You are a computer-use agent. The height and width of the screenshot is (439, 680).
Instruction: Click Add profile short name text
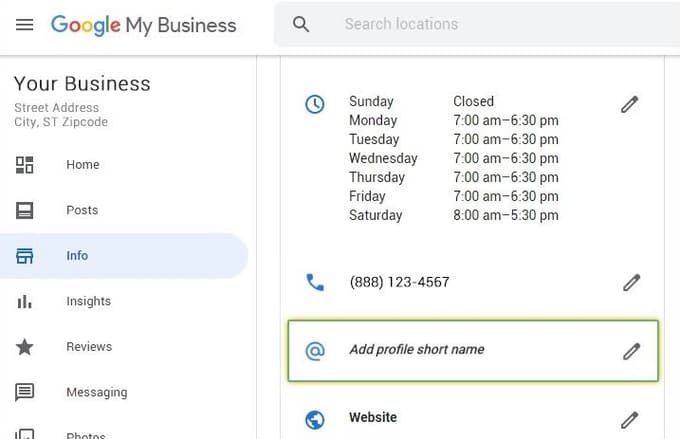417,349
